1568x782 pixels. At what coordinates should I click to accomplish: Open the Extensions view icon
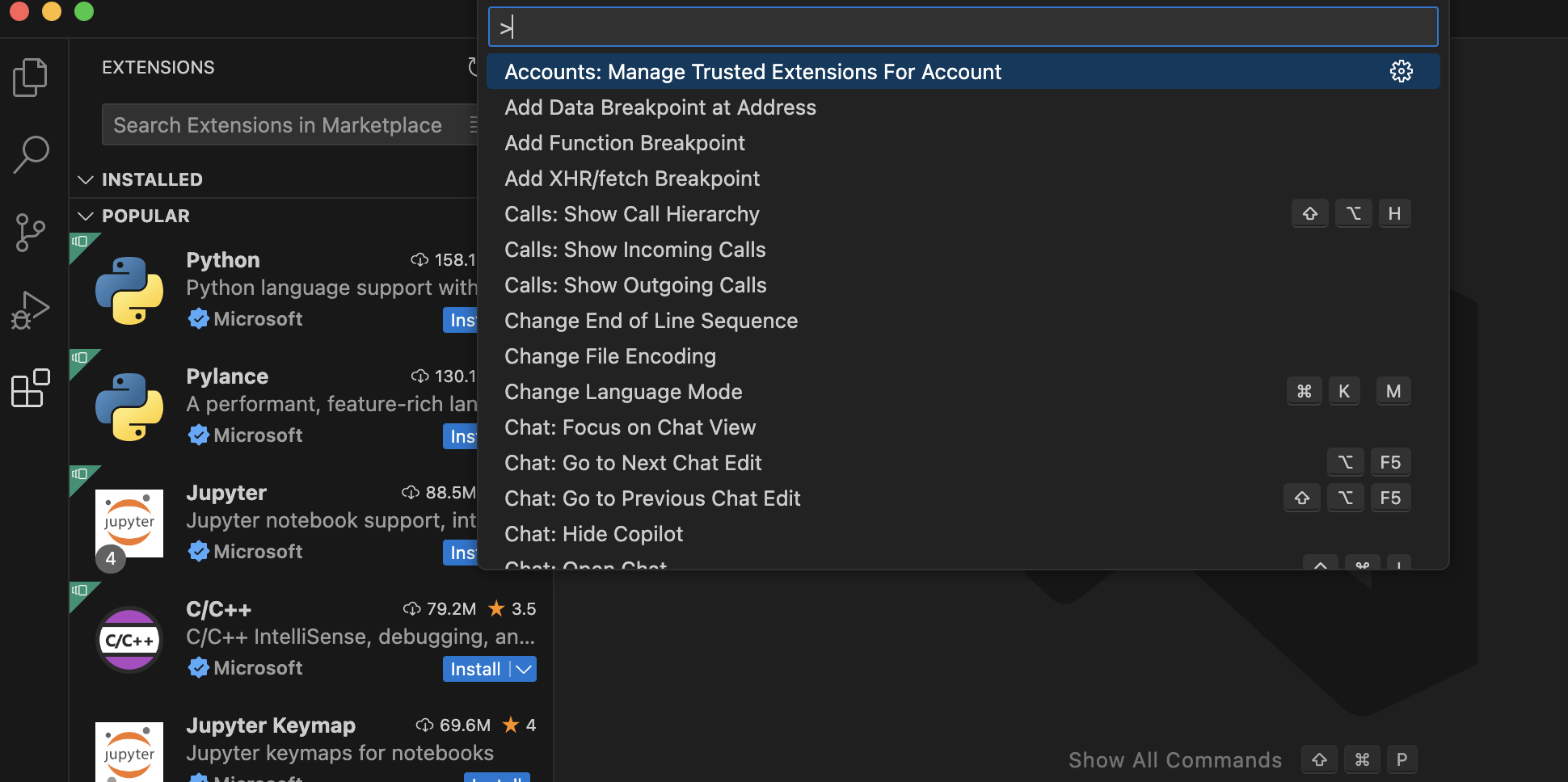(31, 388)
